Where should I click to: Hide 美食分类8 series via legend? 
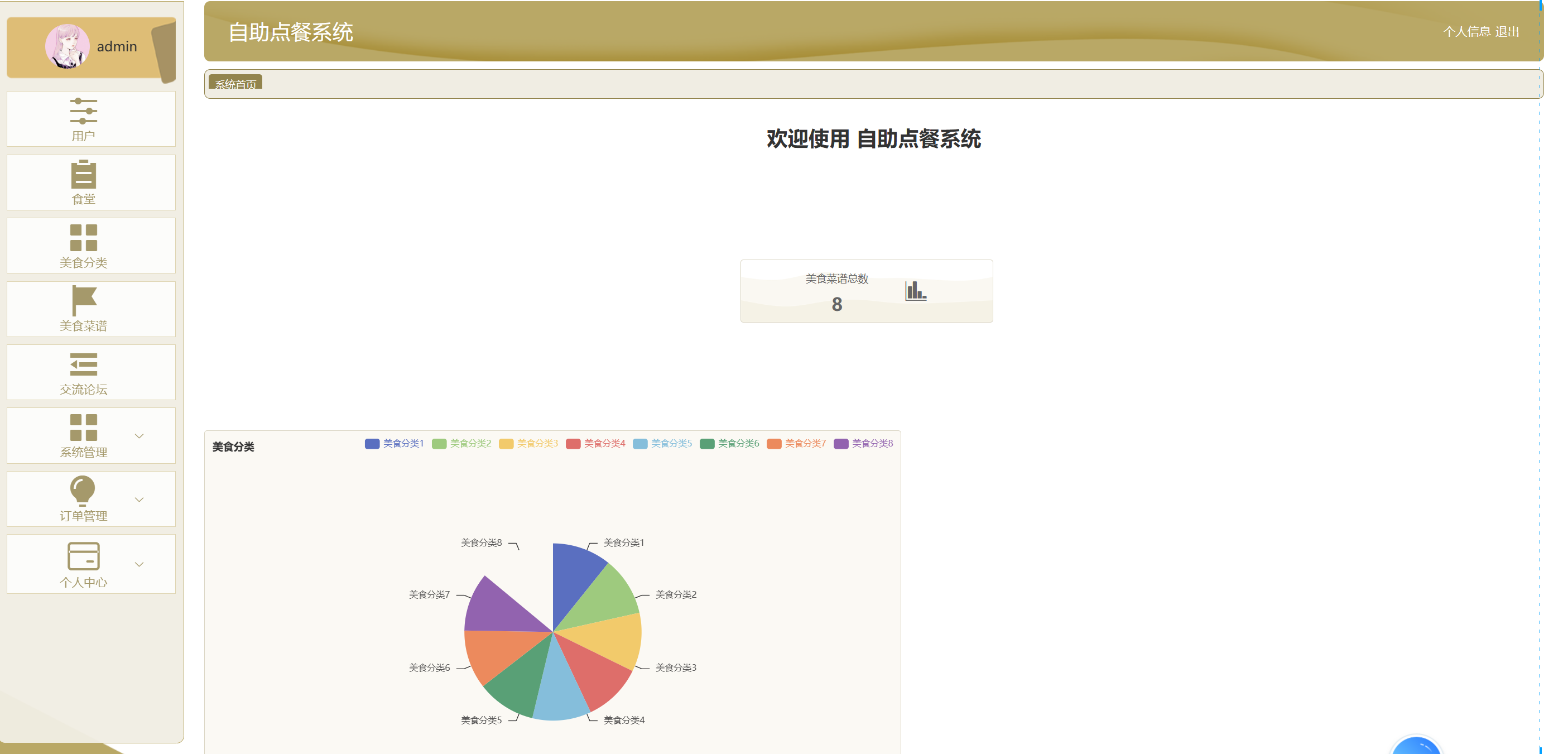(x=863, y=443)
